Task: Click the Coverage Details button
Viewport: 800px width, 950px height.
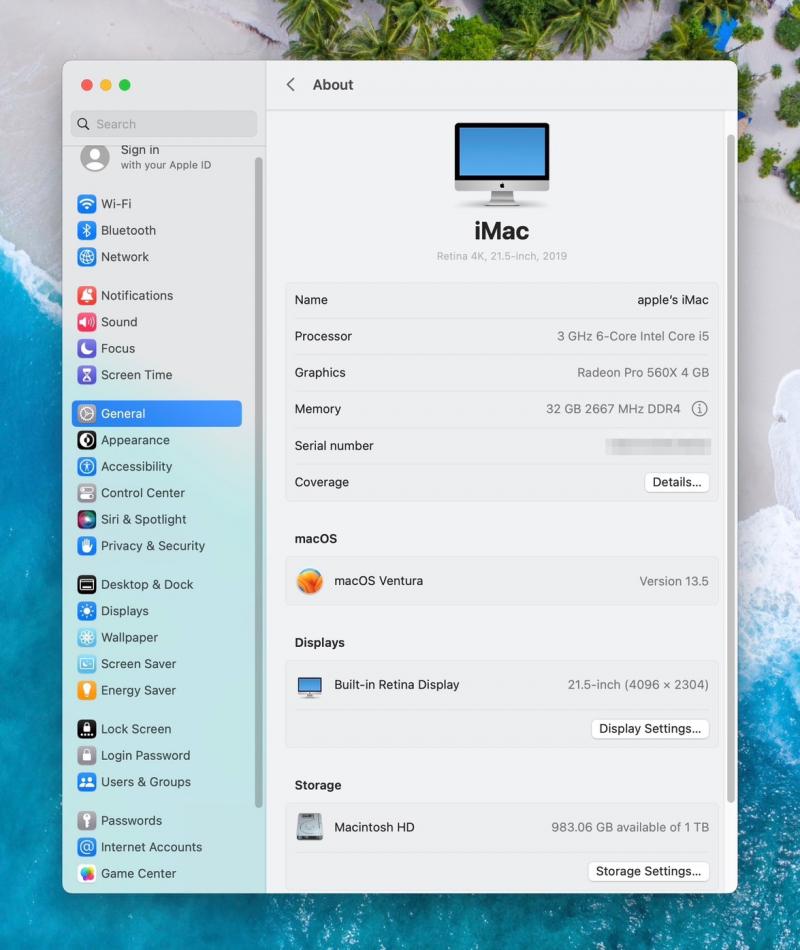Action: click(x=676, y=482)
